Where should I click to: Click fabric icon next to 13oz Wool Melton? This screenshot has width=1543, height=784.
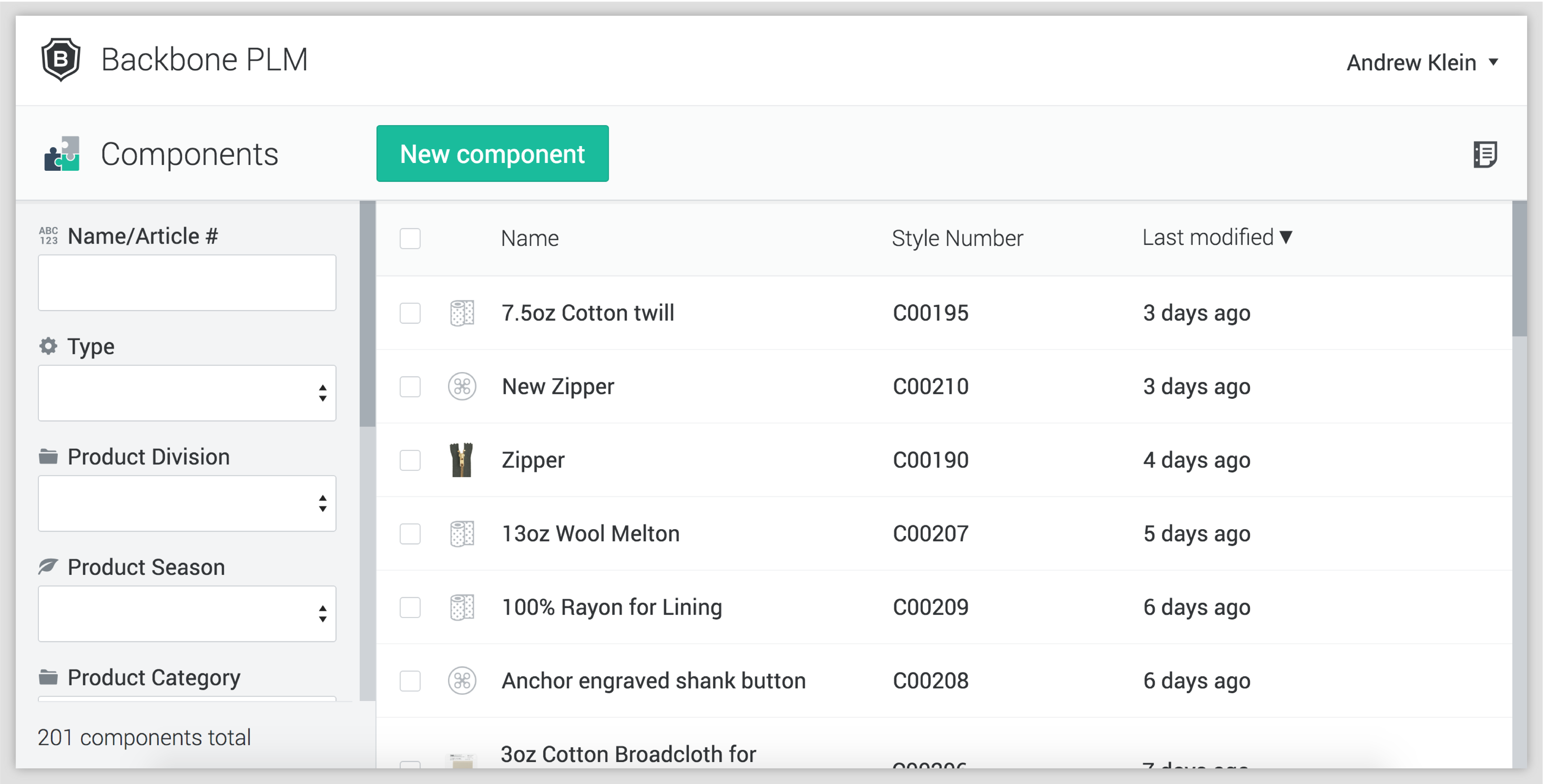[x=462, y=534]
